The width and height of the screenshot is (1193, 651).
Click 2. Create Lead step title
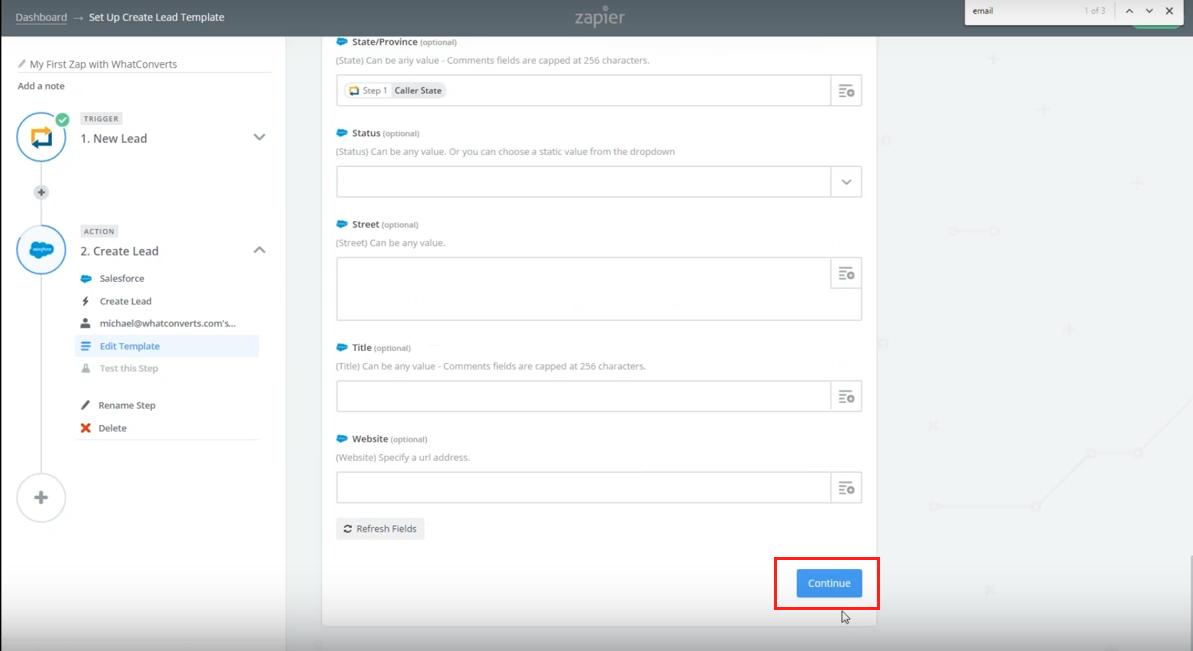coord(119,251)
